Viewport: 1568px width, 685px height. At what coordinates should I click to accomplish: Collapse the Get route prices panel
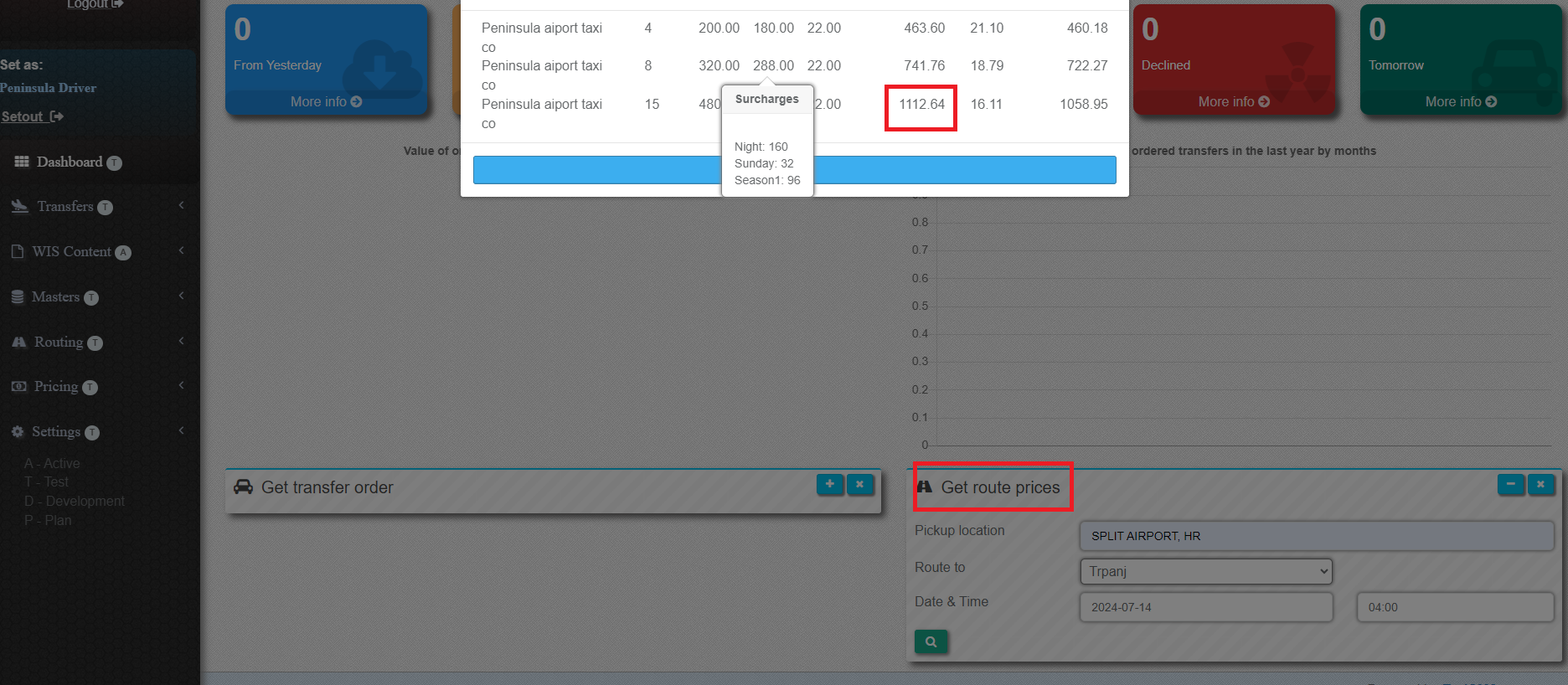pyautogui.click(x=1510, y=484)
